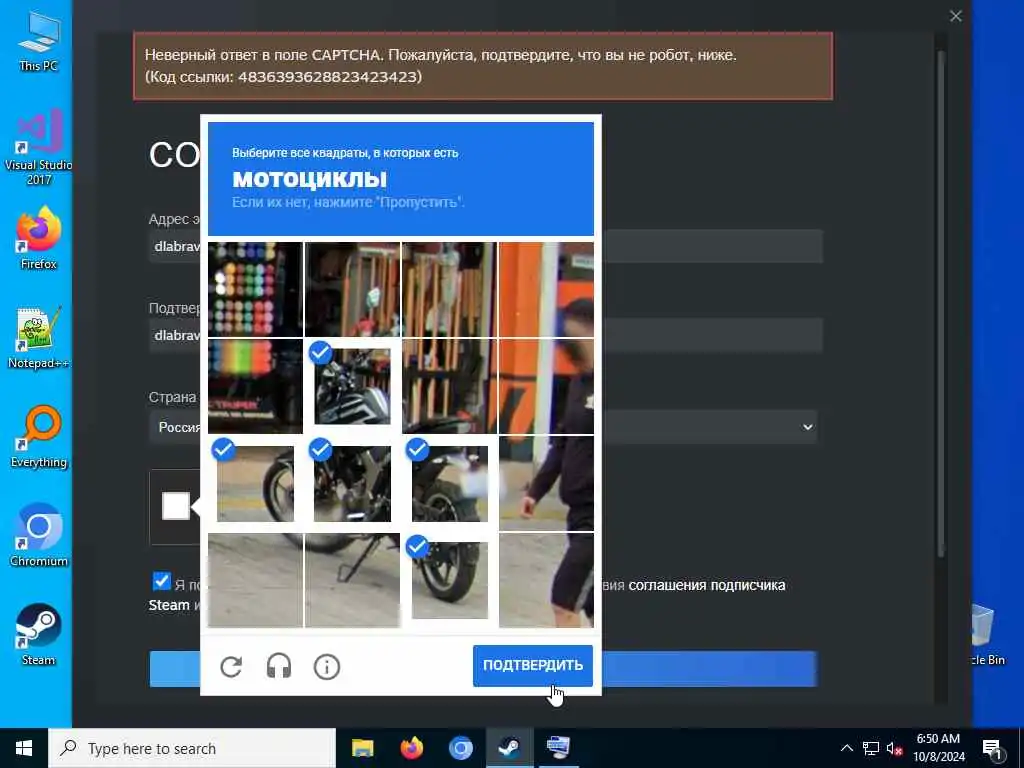This screenshot has height=768, width=1024.
Task: Click the taskbar 'Type here to search' box
Action: coord(192,748)
